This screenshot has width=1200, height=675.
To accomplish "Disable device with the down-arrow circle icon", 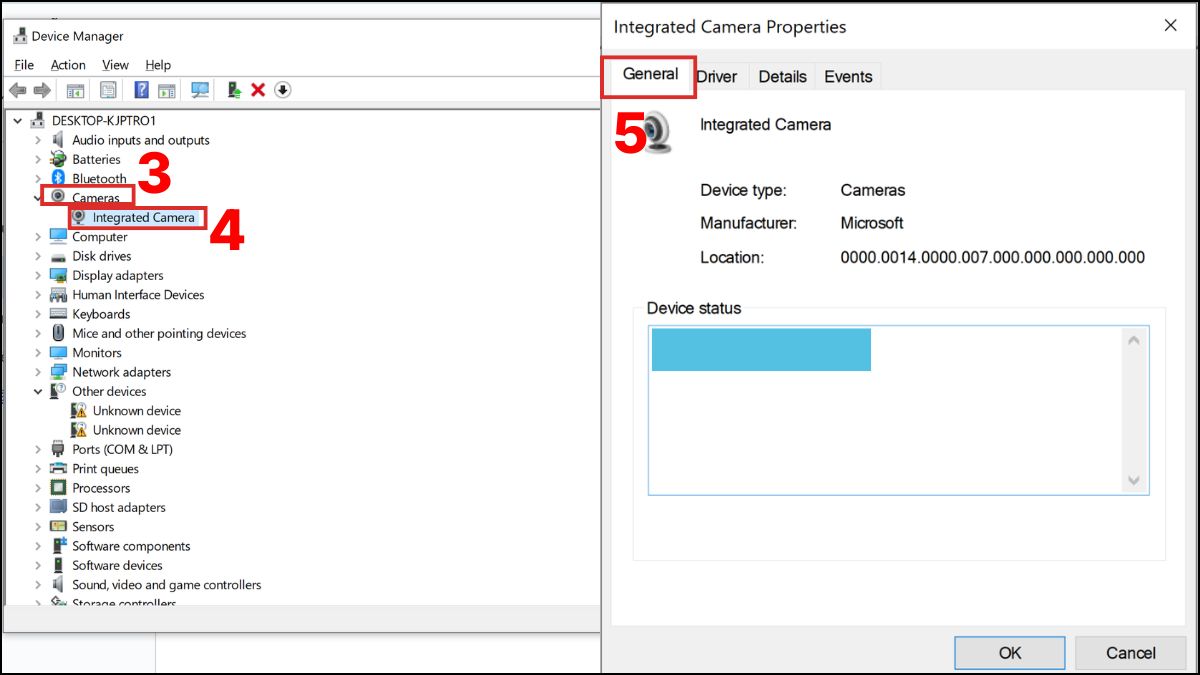I will pos(283,90).
